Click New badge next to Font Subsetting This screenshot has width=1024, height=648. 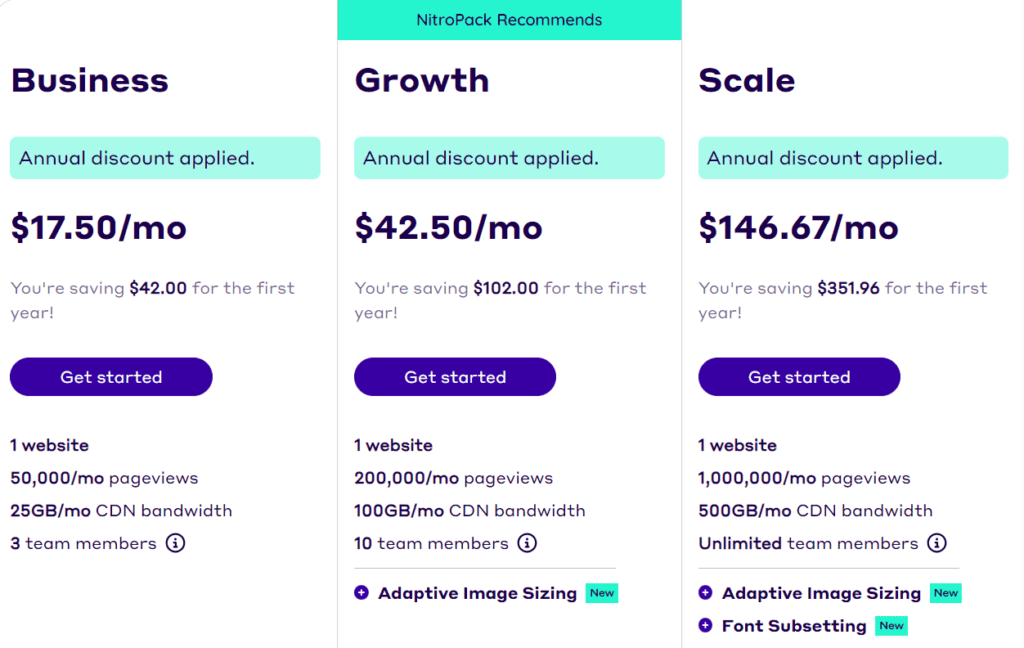click(x=891, y=626)
